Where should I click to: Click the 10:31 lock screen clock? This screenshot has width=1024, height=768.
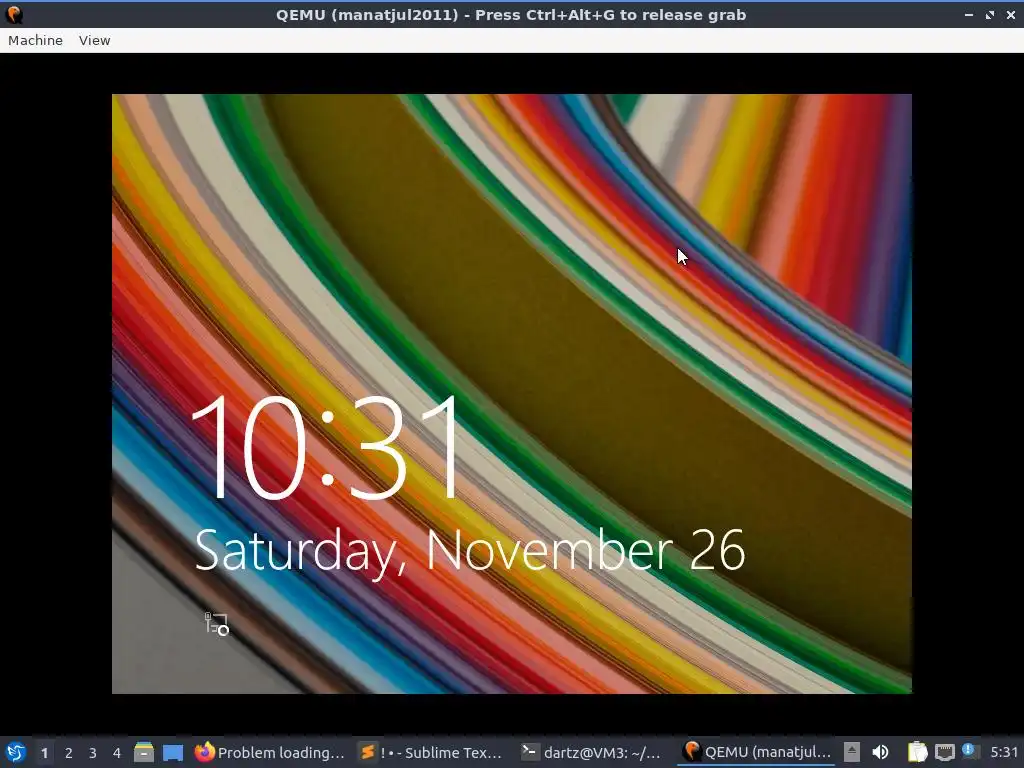(x=326, y=449)
